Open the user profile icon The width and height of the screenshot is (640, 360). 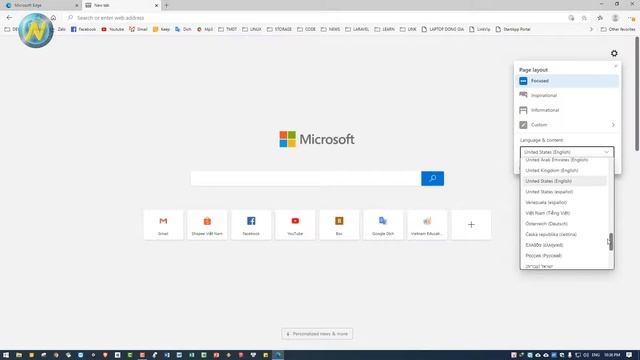tap(615, 18)
